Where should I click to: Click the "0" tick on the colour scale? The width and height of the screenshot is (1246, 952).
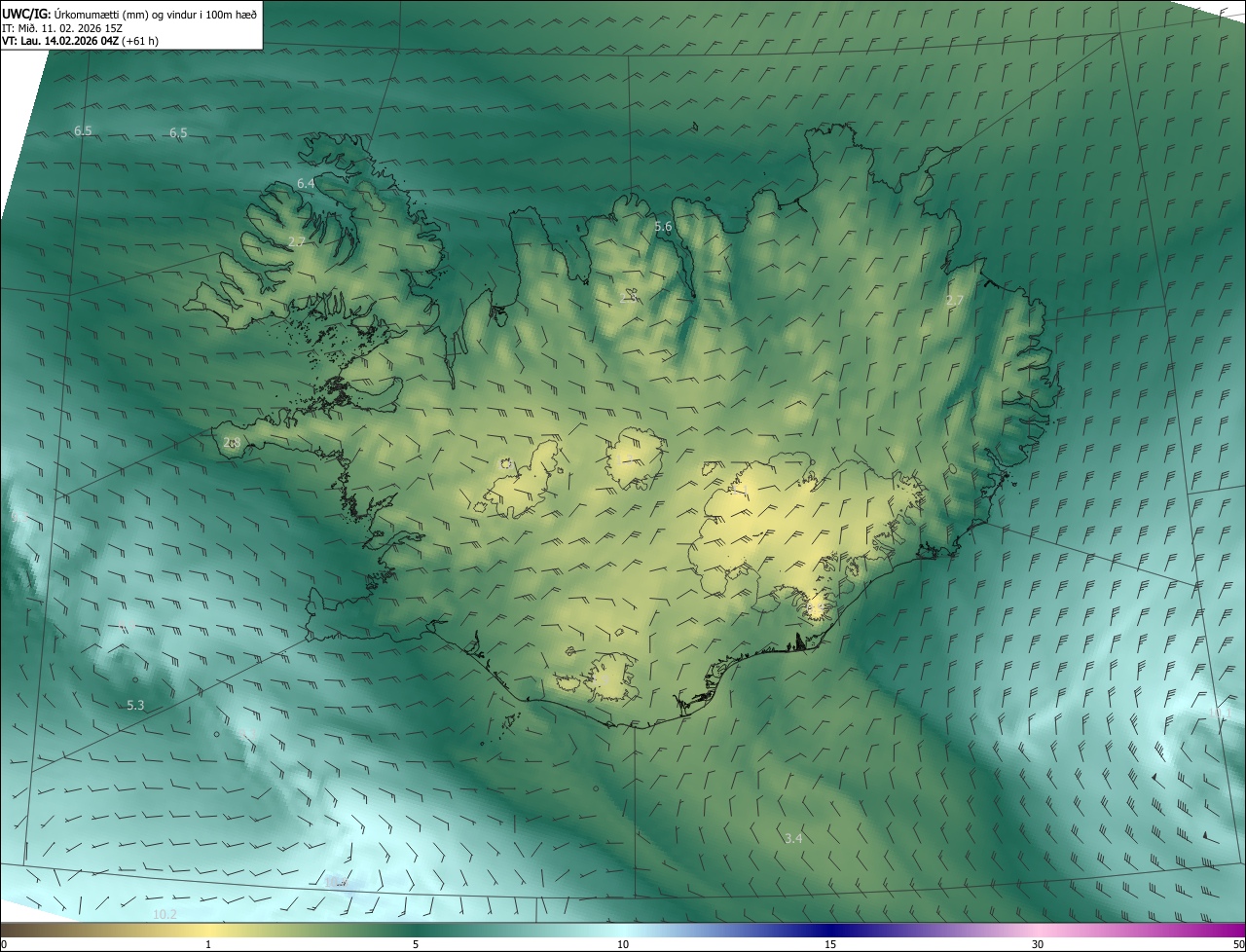click(x=4, y=944)
